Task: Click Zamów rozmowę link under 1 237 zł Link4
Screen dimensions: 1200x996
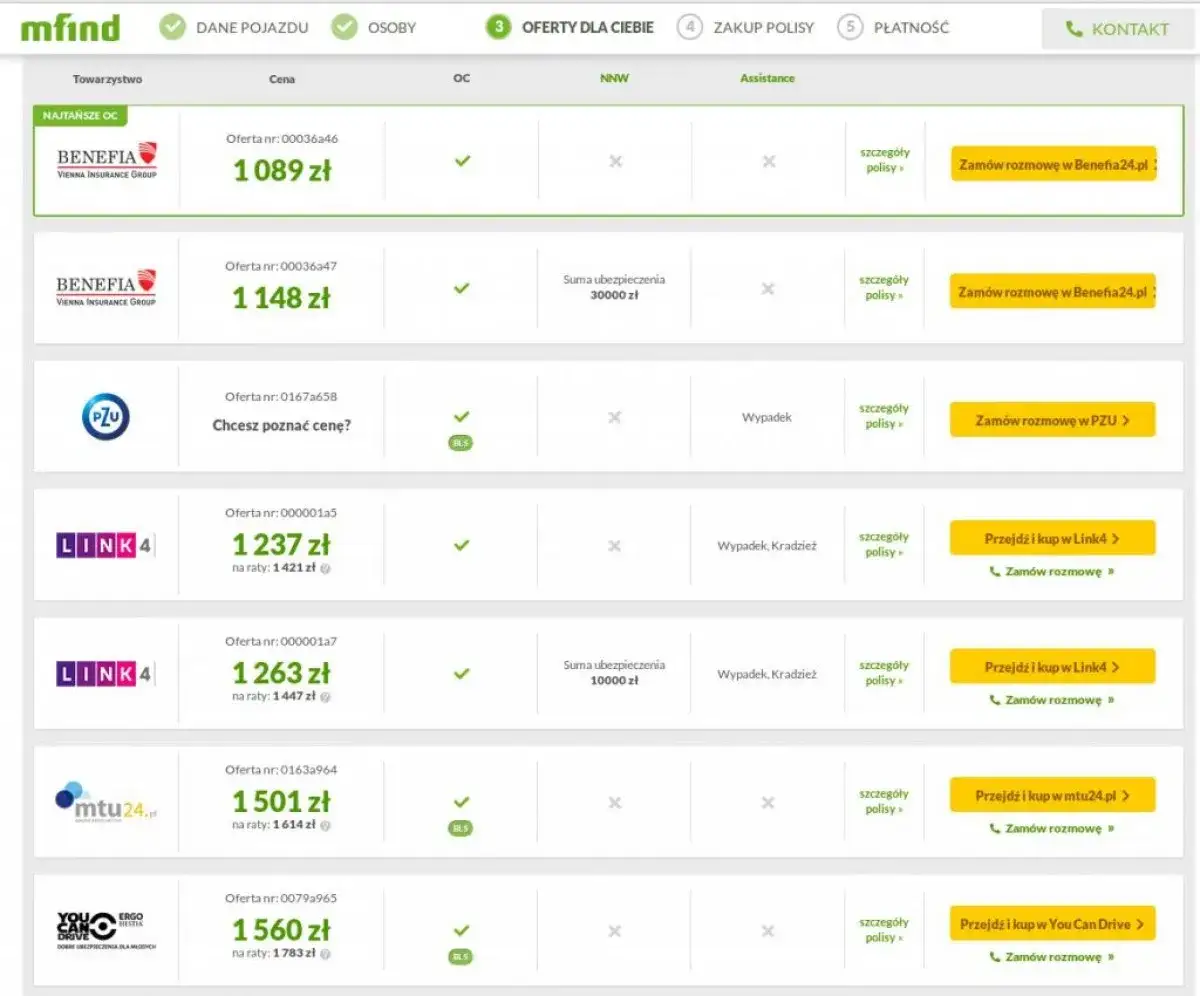Action: click(x=1052, y=572)
